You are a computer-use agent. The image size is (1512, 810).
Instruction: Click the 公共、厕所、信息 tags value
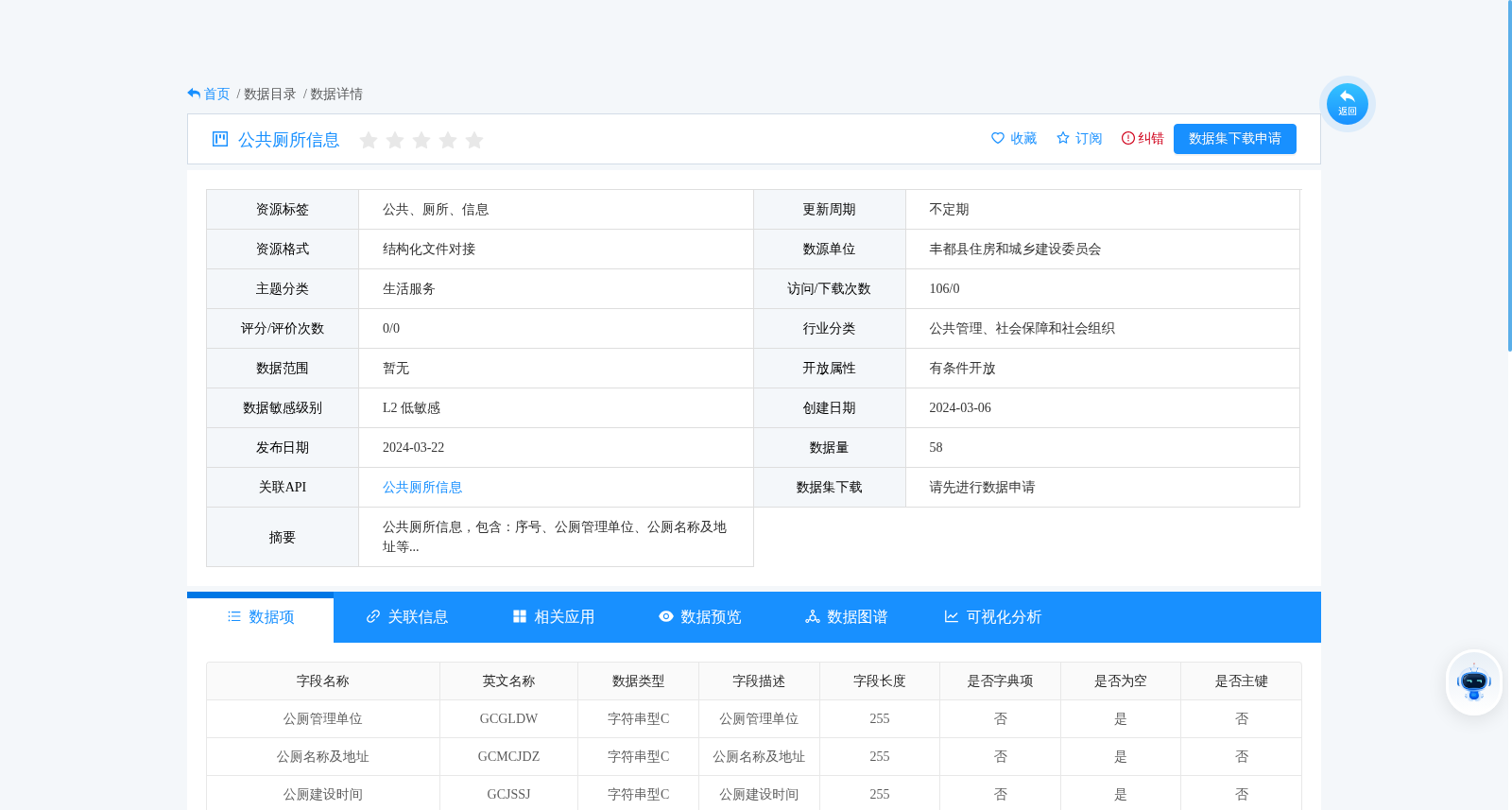pyautogui.click(x=436, y=210)
